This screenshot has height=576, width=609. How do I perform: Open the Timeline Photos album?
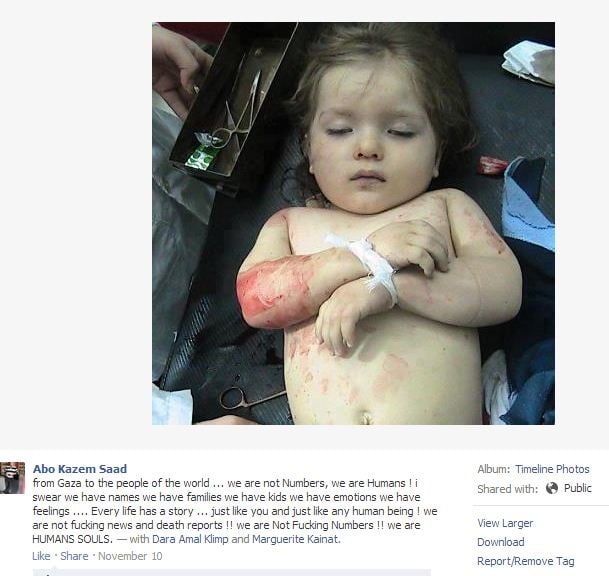tap(552, 469)
